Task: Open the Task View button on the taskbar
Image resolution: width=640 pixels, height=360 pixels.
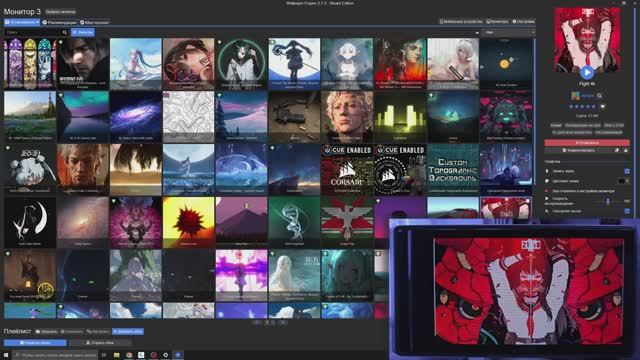Action: click(x=104, y=355)
